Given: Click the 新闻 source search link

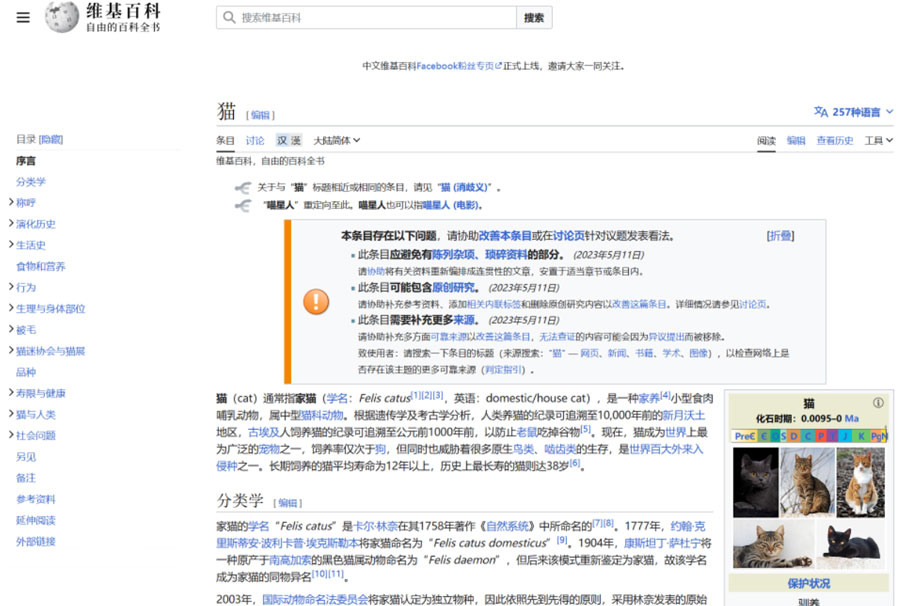Looking at the screenshot, I should (617, 354).
